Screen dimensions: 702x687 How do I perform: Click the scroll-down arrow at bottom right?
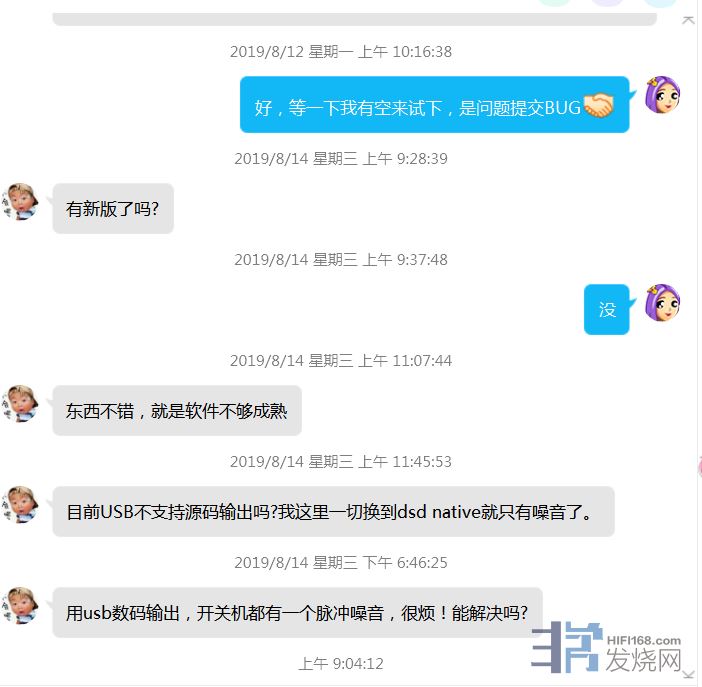688,675
